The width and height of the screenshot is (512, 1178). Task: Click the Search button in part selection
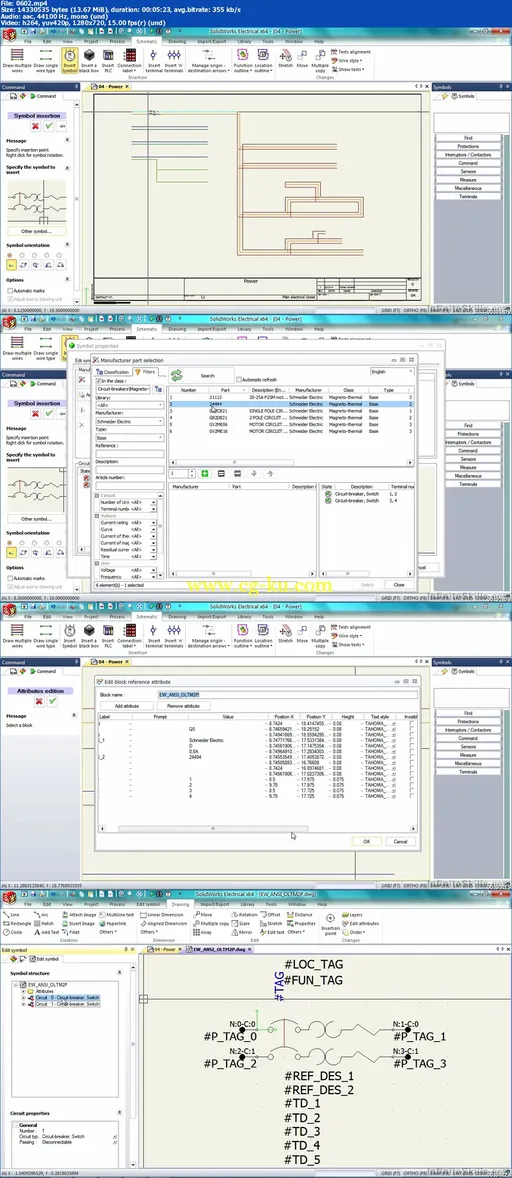point(199,375)
